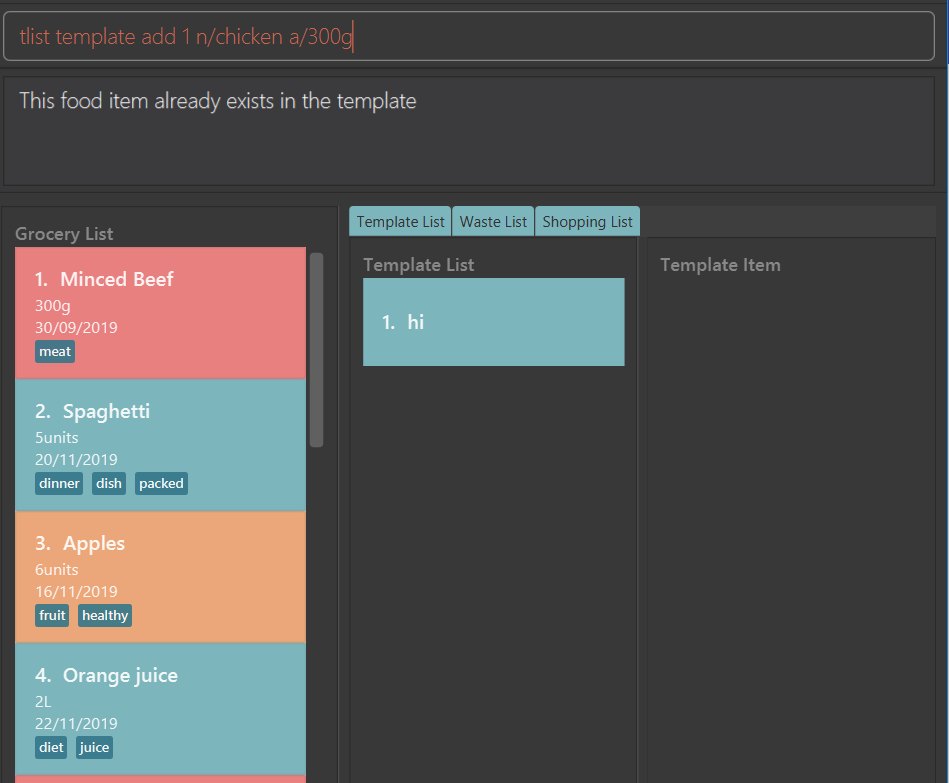Viewport: 949px width, 783px height.
Task: Click the command input field
Action: coord(468,36)
